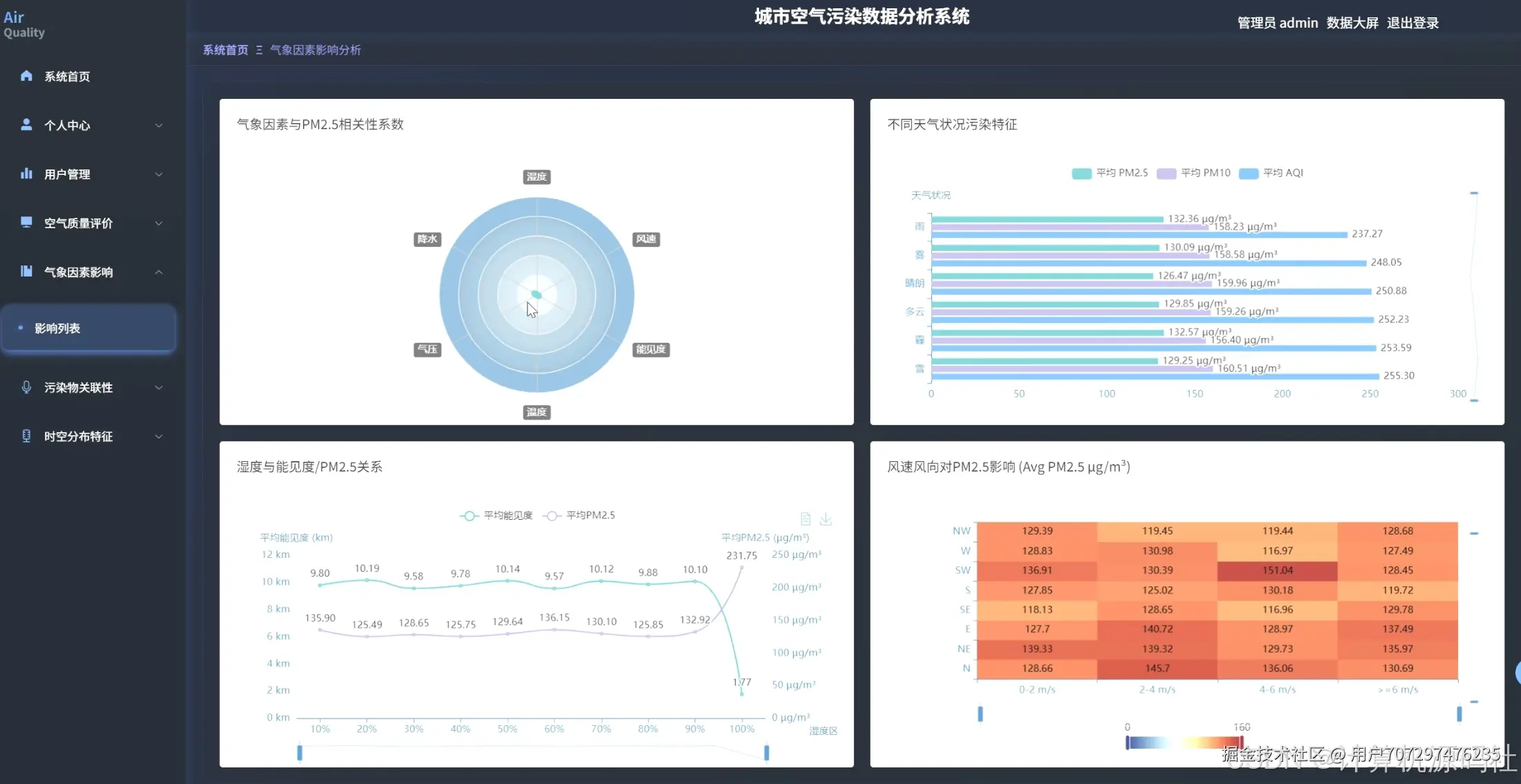The image size is (1521, 784).
Task: Click the 231.75 data point label
Action: [741, 555]
